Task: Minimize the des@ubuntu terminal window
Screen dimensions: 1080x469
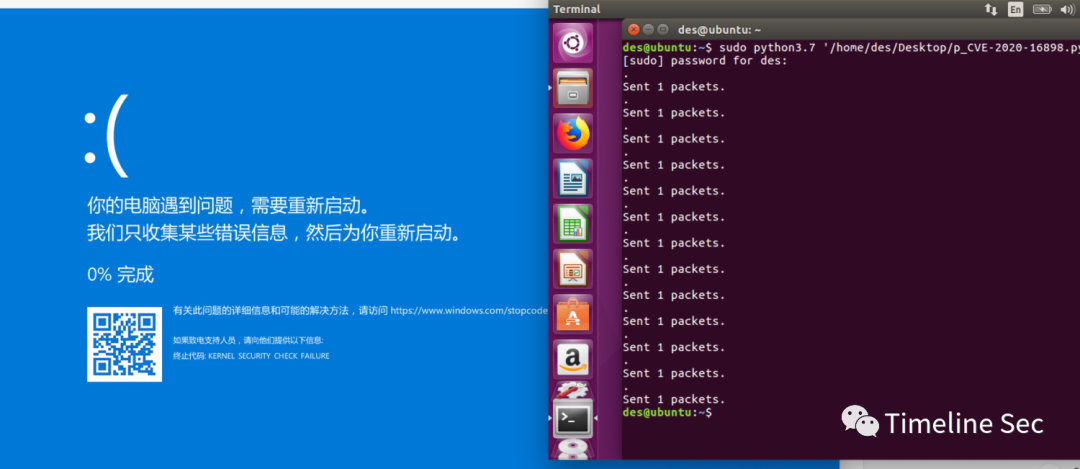Action: [x=648, y=29]
